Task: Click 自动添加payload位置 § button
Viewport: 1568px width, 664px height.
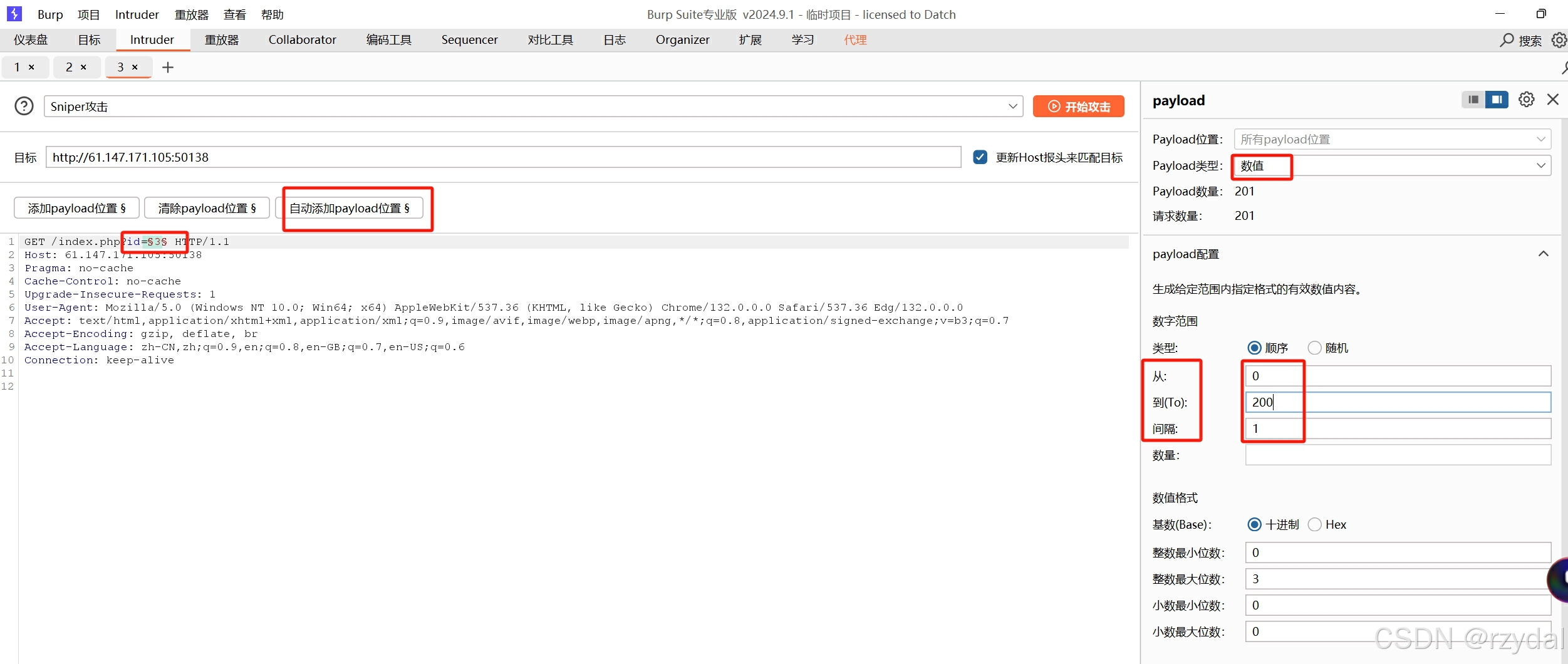Action: 350,208
